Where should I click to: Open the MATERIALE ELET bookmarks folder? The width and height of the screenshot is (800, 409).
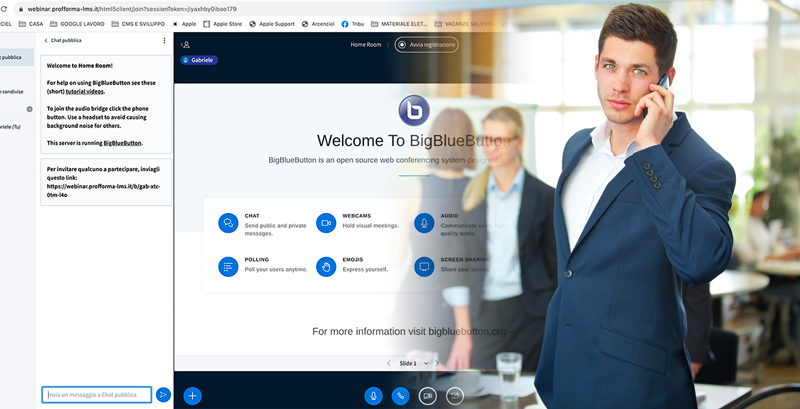coord(399,24)
